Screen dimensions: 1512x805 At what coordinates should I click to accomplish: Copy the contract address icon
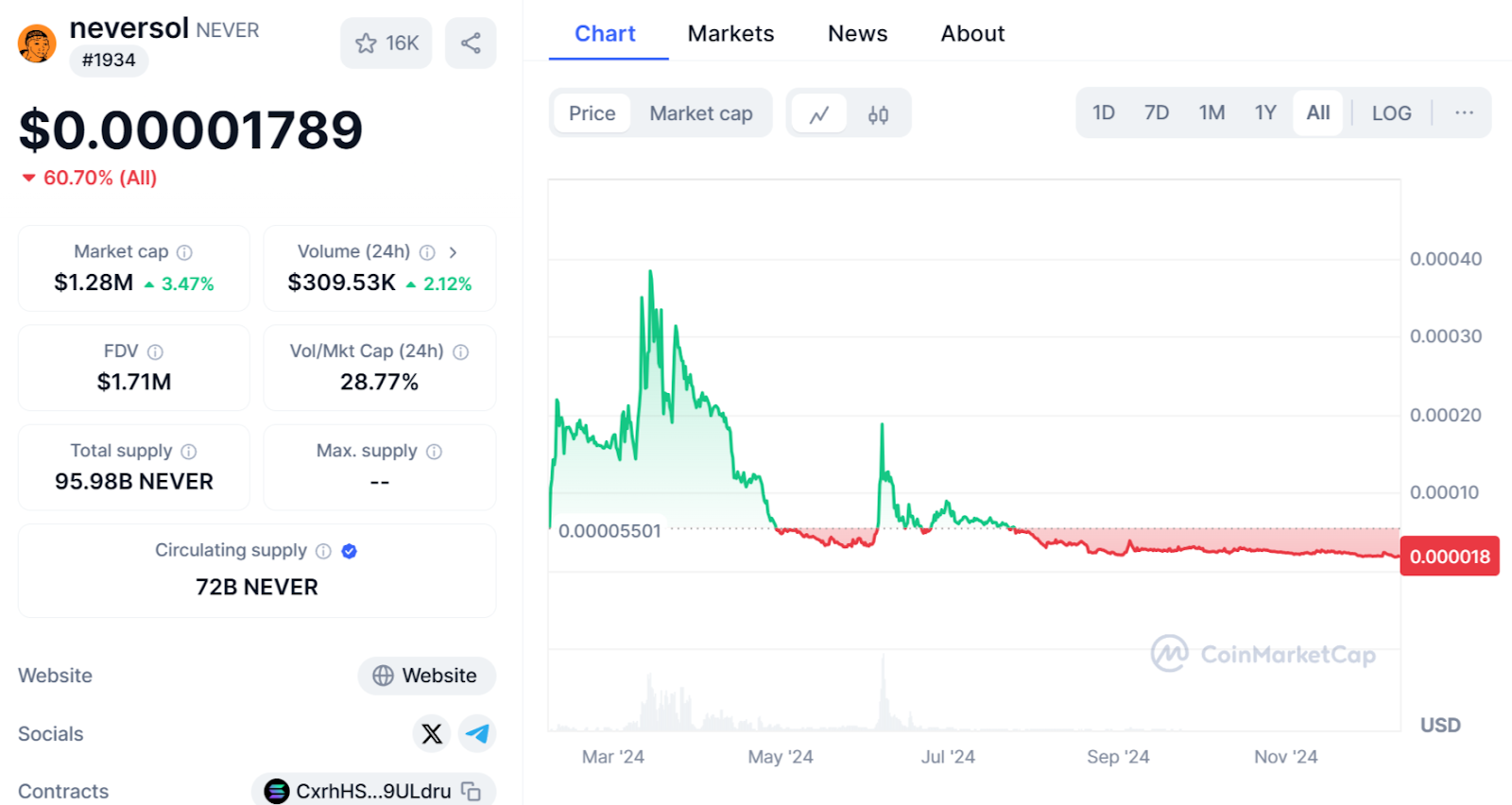[472, 792]
